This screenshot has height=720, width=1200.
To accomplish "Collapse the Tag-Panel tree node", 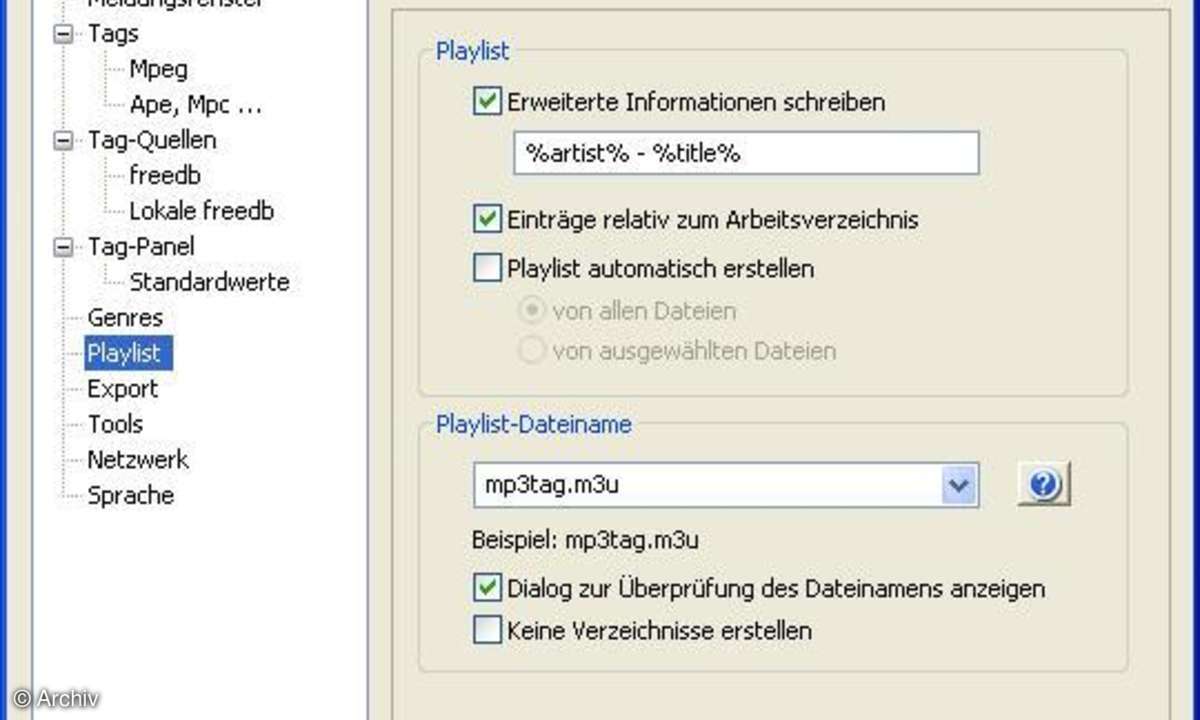I will [65, 246].
